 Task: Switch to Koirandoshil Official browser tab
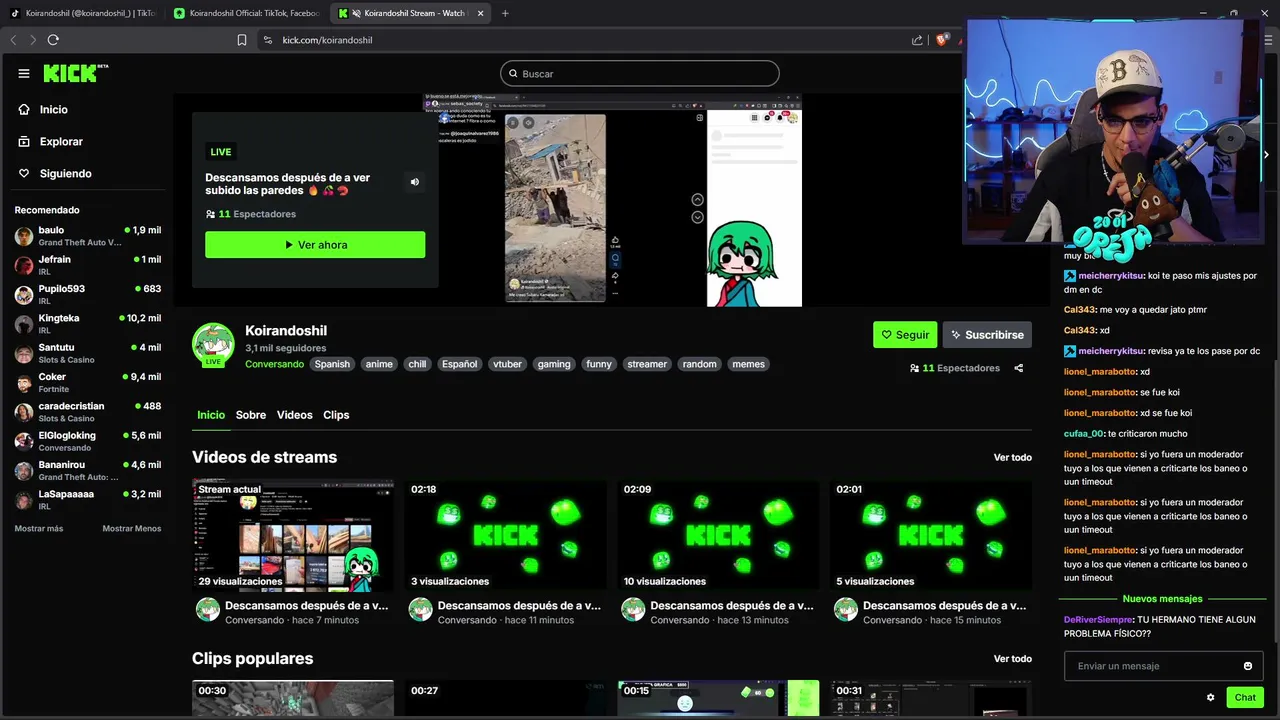point(247,13)
